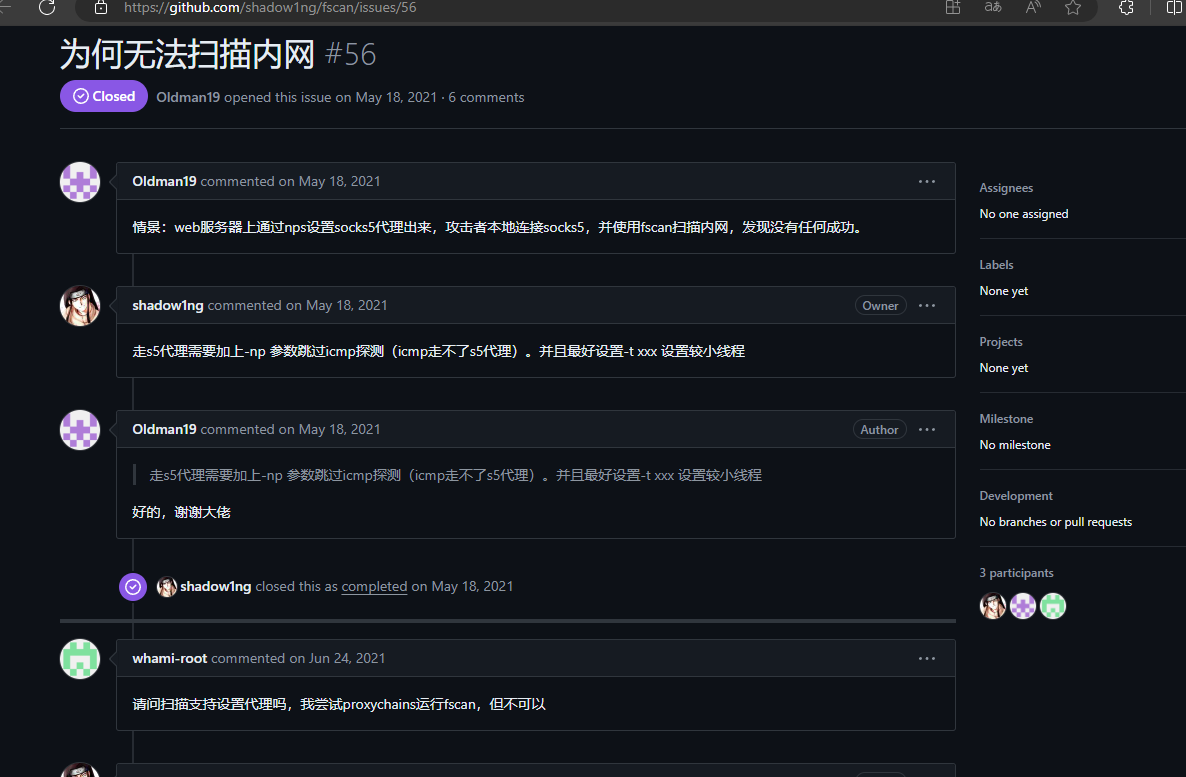The width and height of the screenshot is (1186, 777).
Task: Click green whami-root avatar in participants list
Action: pos(1053,606)
